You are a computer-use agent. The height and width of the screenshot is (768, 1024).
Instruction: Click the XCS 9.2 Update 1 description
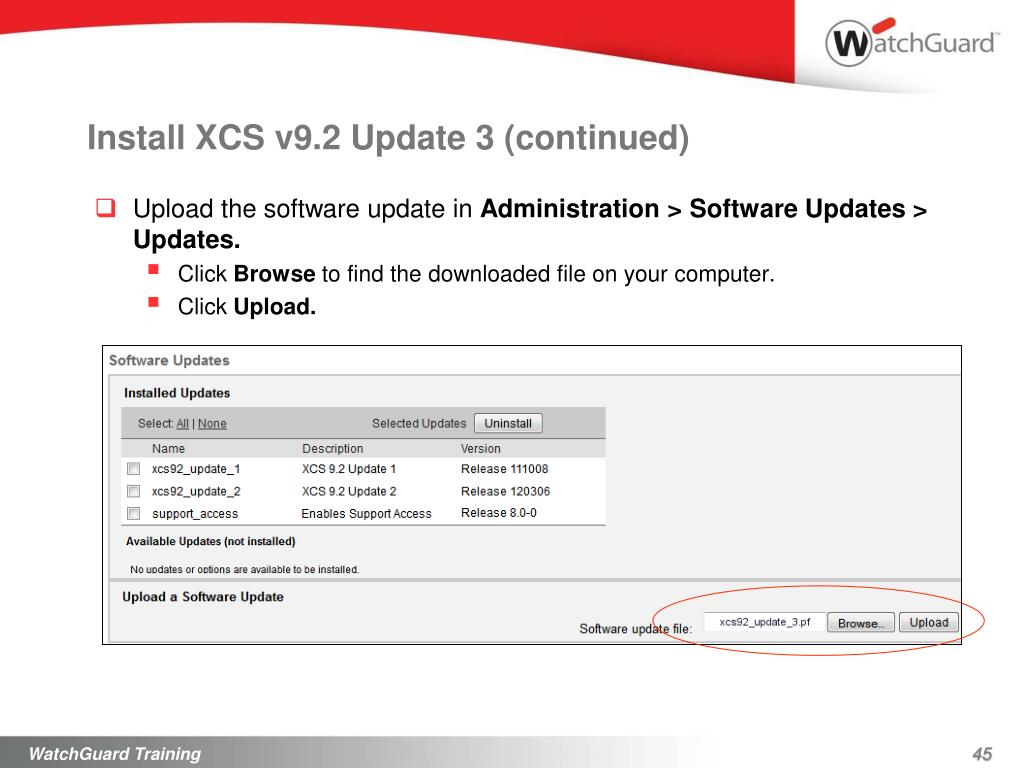(349, 469)
